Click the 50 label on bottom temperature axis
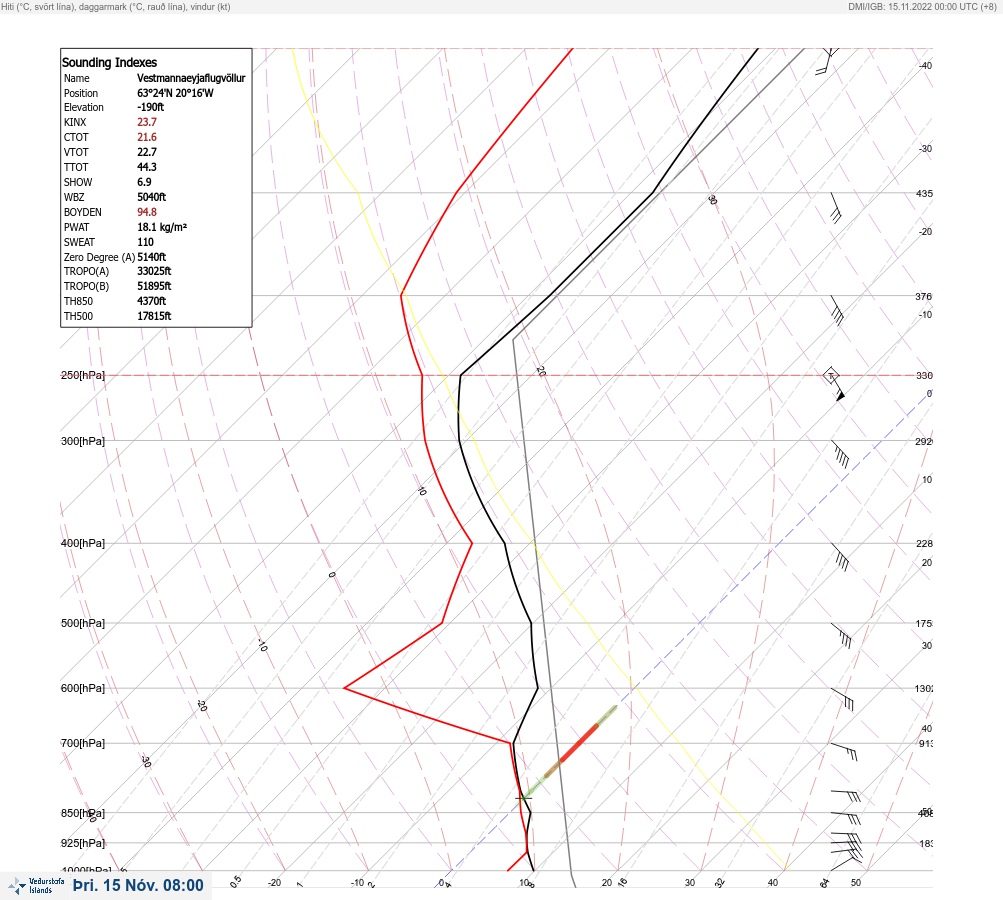 (x=856, y=883)
